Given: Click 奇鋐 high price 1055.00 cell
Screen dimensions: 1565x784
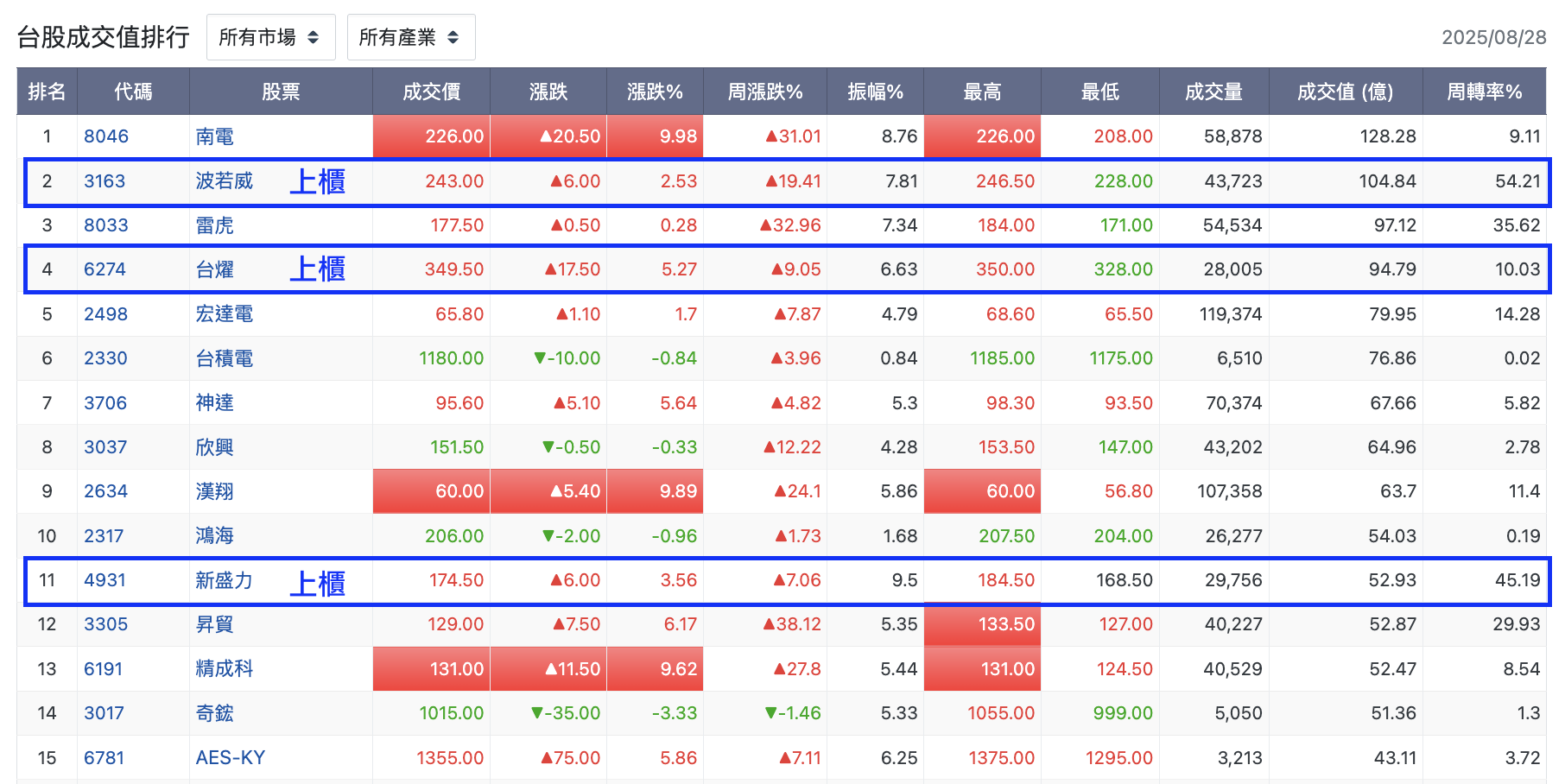Looking at the screenshot, I should click(982, 713).
